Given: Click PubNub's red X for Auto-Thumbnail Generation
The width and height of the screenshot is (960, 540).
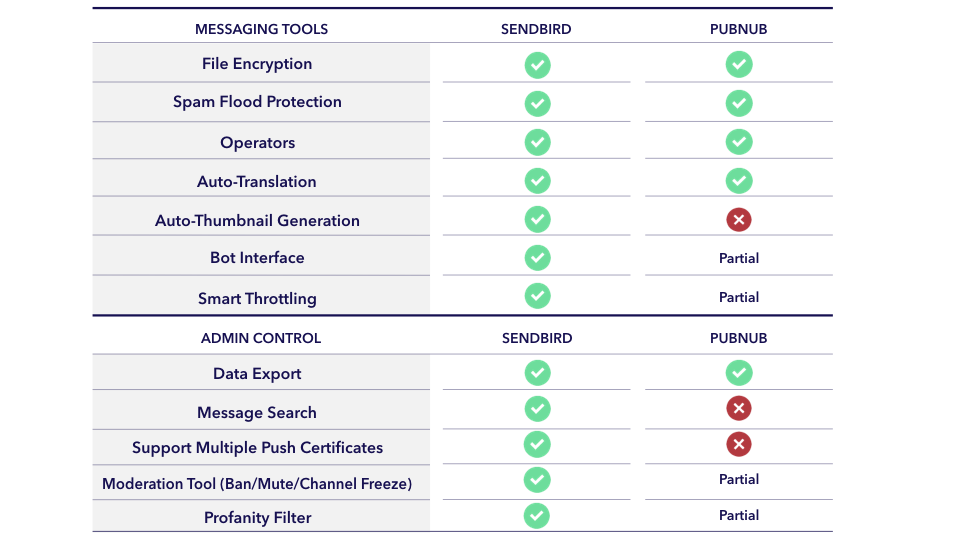Looking at the screenshot, I should pyautogui.click(x=739, y=220).
